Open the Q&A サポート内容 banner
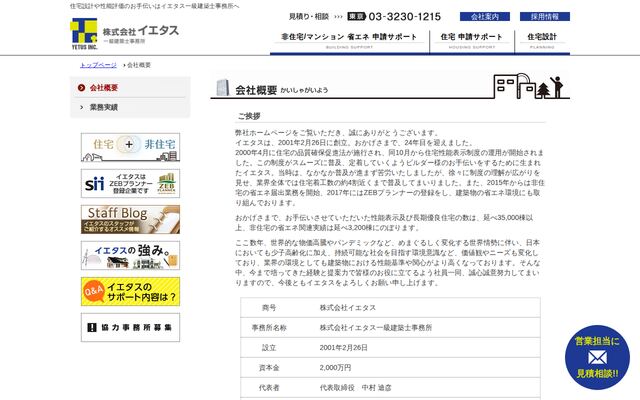This screenshot has width=640, height=400. coord(130,291)
